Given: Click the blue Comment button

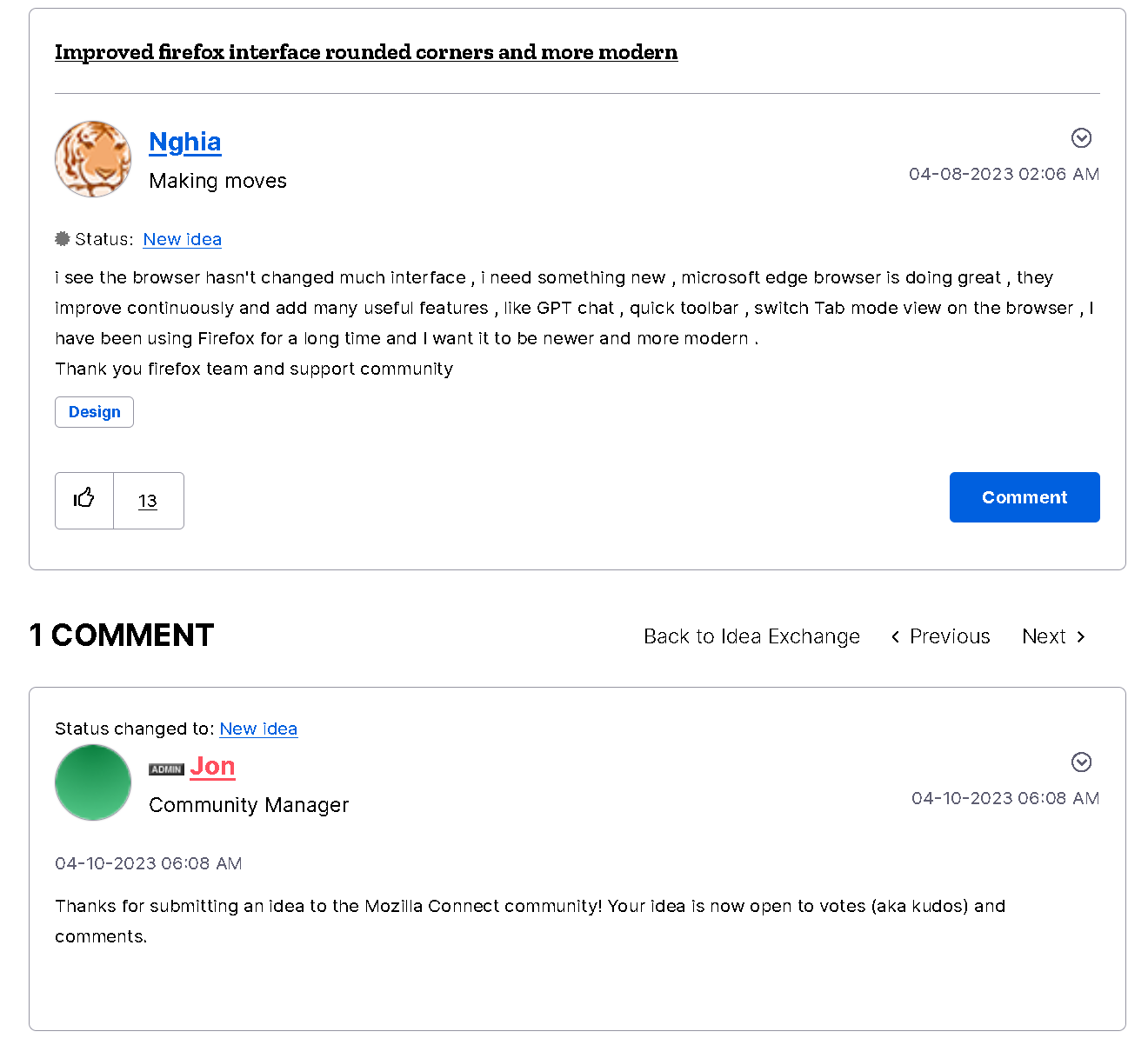Looking at the screenshot, I should (x=1025, y=497).
